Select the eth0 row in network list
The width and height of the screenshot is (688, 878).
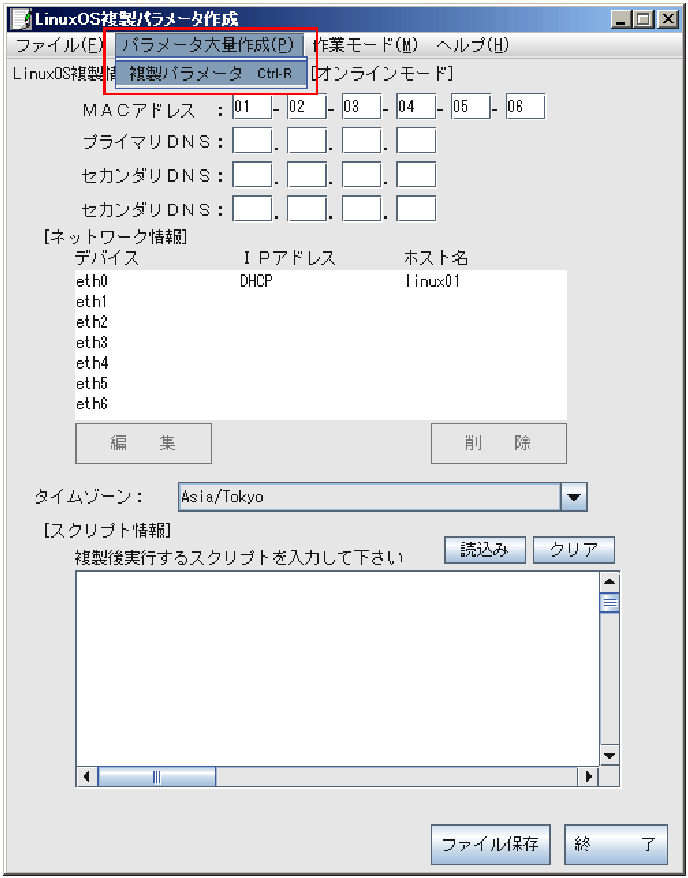[321, 281]
